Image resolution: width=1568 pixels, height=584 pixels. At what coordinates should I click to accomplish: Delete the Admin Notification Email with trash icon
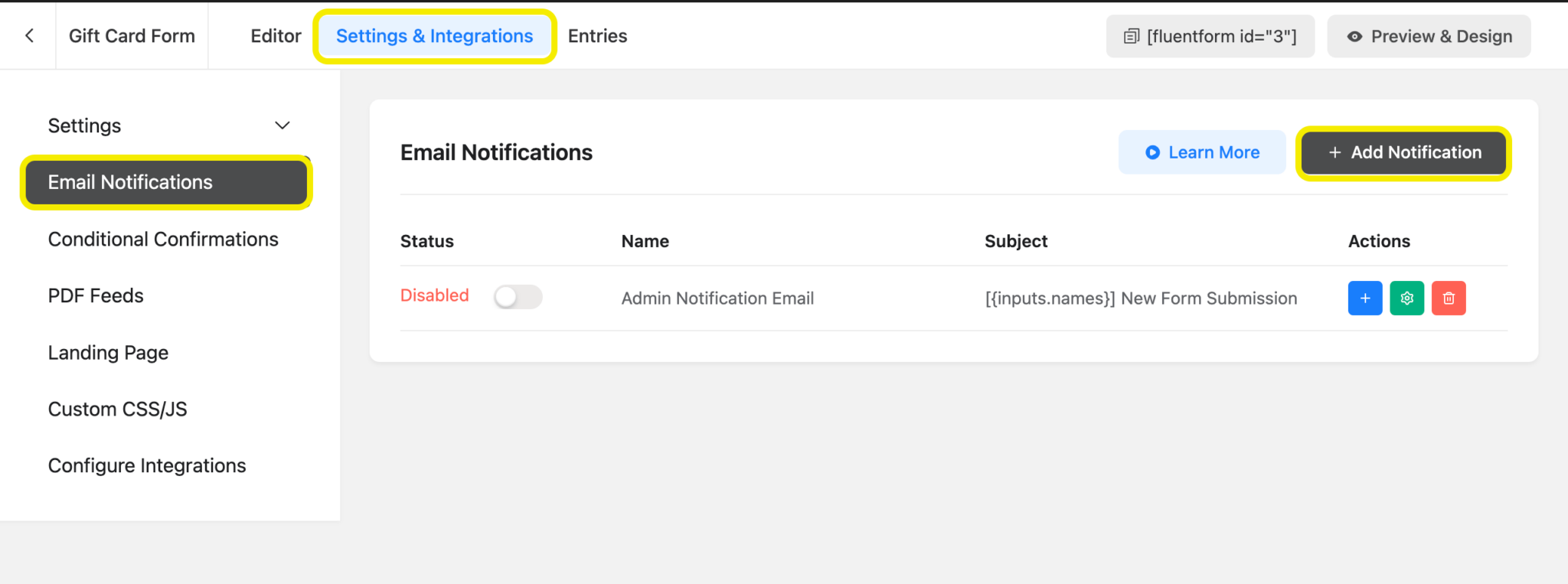[x=1449, y=298]
